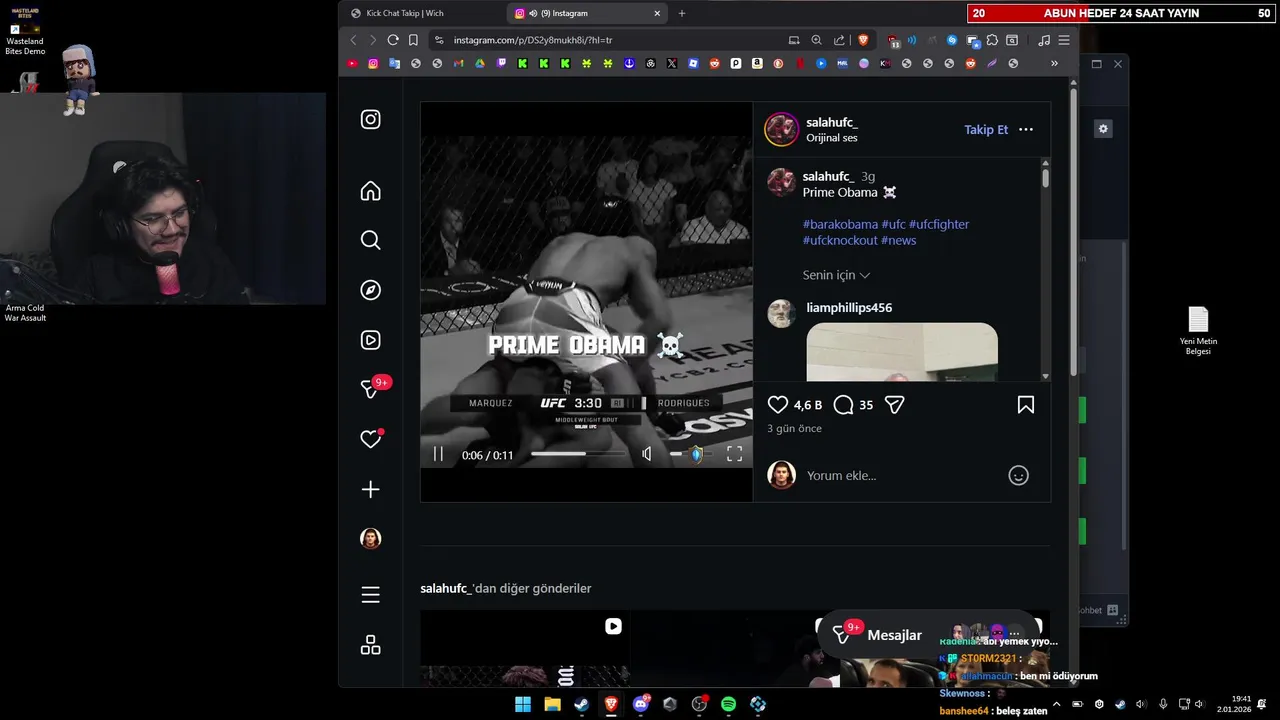This screenshot has width=1280, height=720.
Task: Click the Yorum ekle comment field
Action: [x=900, y=476]
